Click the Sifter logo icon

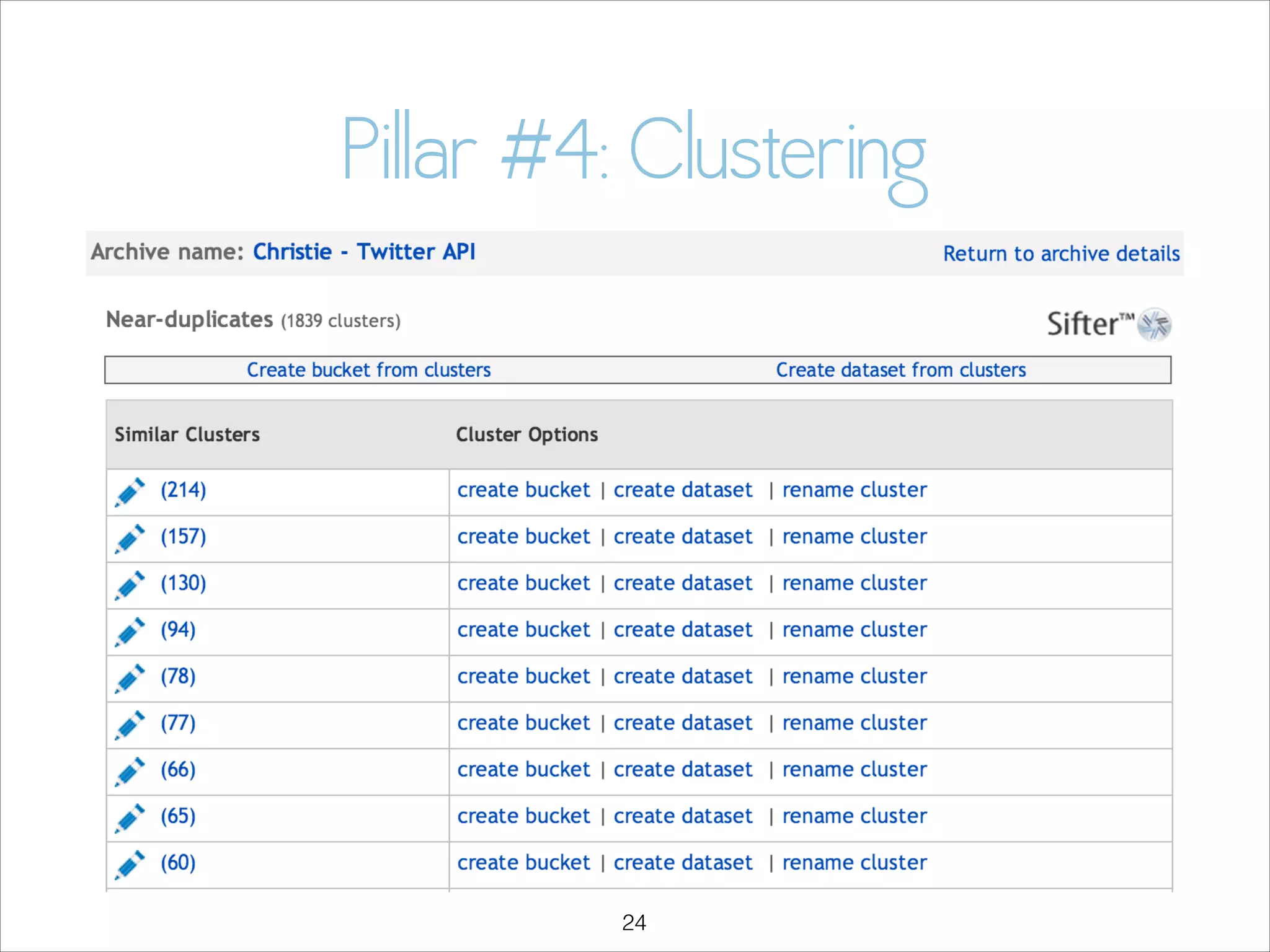point(1154,324)
